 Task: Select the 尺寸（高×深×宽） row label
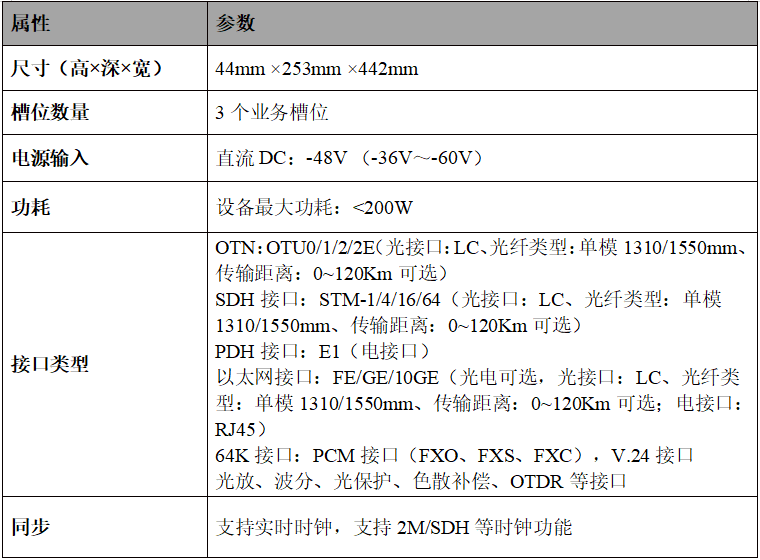tap(86, 69)
